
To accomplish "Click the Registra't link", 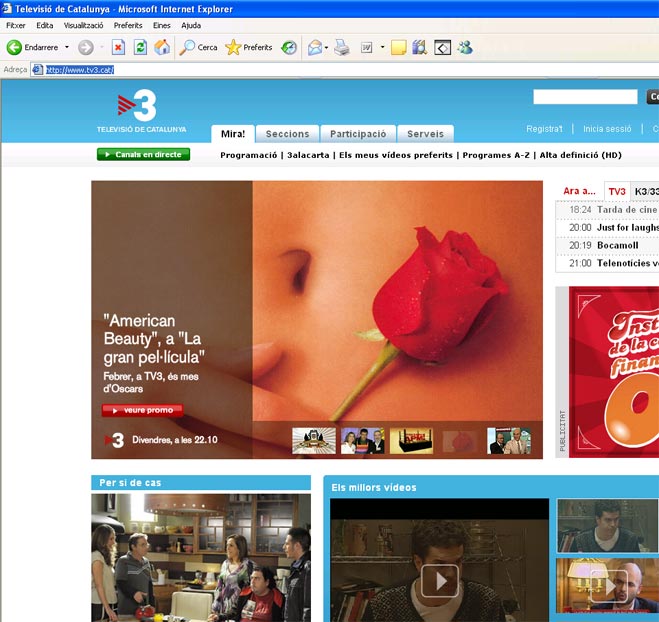I will pyautogui.click(x=544, y=129).
